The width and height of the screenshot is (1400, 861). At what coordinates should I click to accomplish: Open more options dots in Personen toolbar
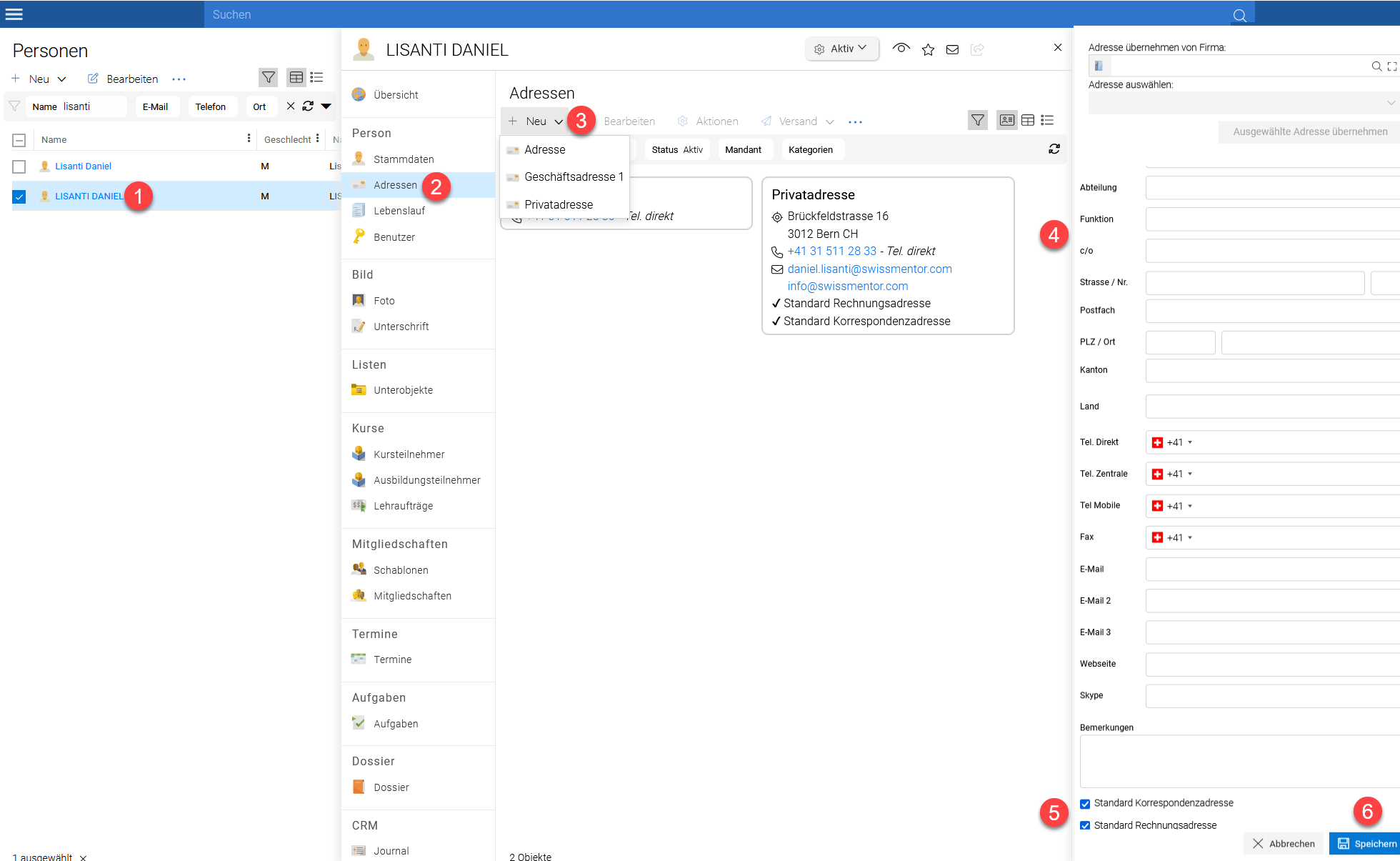click(179, 79)
